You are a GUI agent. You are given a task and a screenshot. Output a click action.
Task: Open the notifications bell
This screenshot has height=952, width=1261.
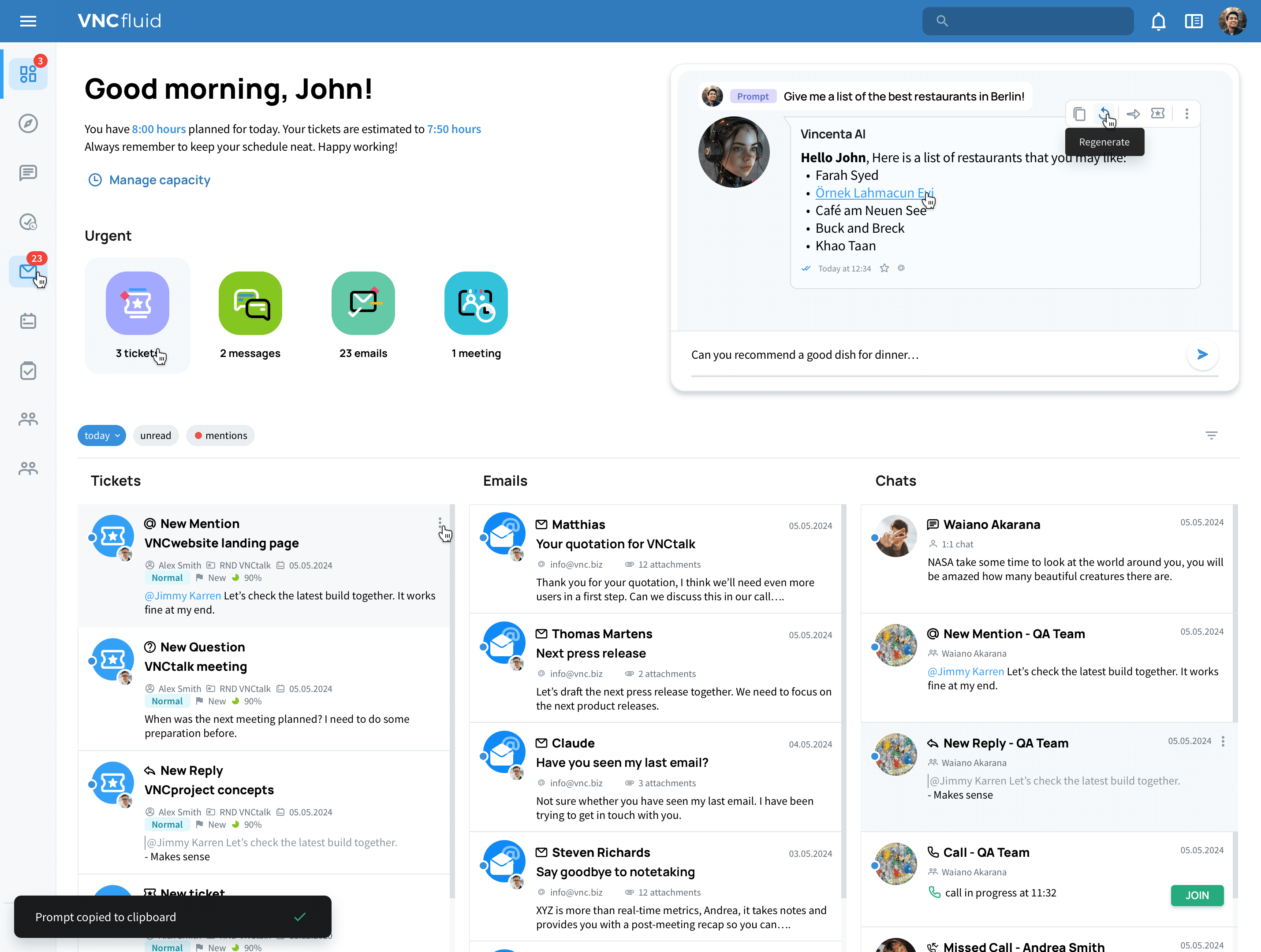(x=1158, y=21)
